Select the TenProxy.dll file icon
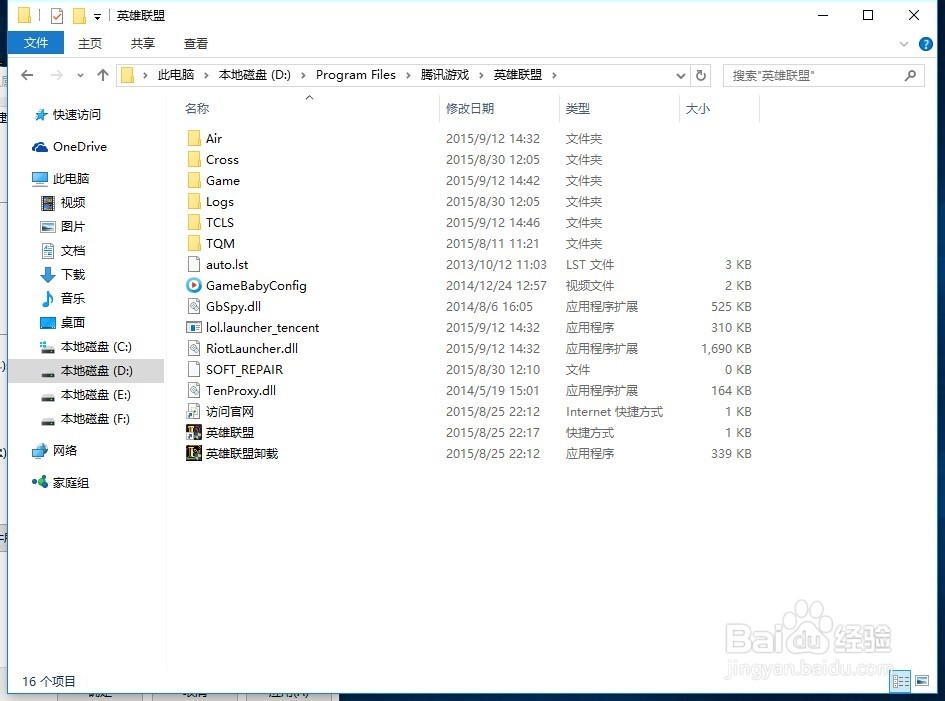Viewport: 945px width, 701px height. coord(194,391)
